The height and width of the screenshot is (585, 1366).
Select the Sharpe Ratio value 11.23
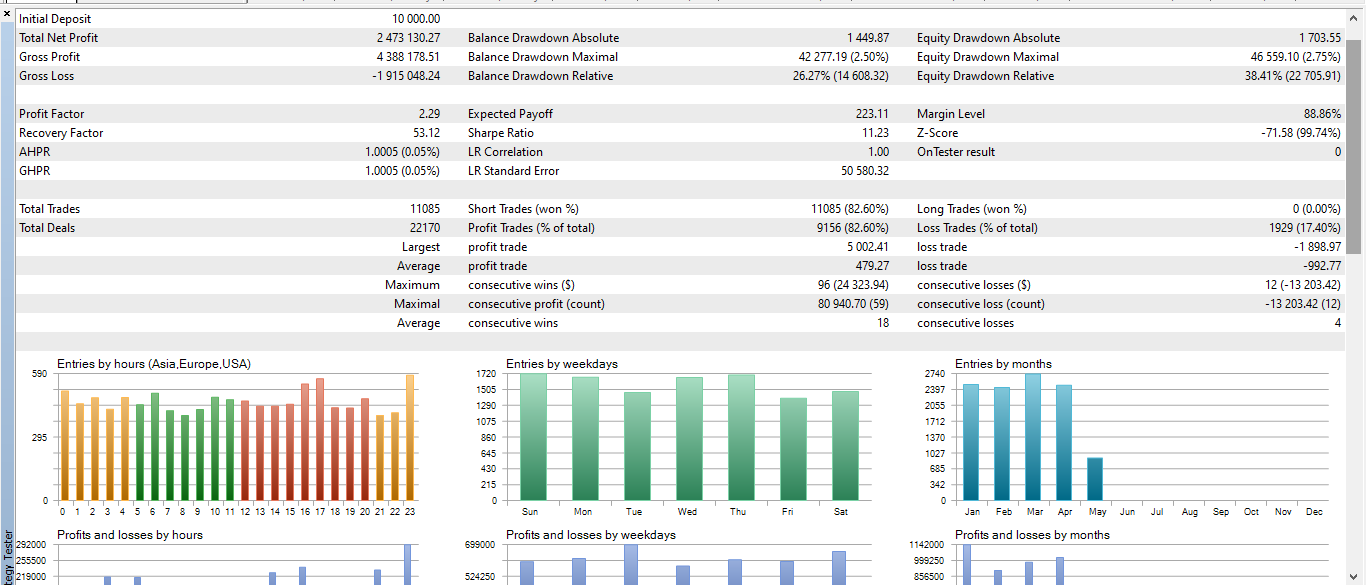[874, 133]
